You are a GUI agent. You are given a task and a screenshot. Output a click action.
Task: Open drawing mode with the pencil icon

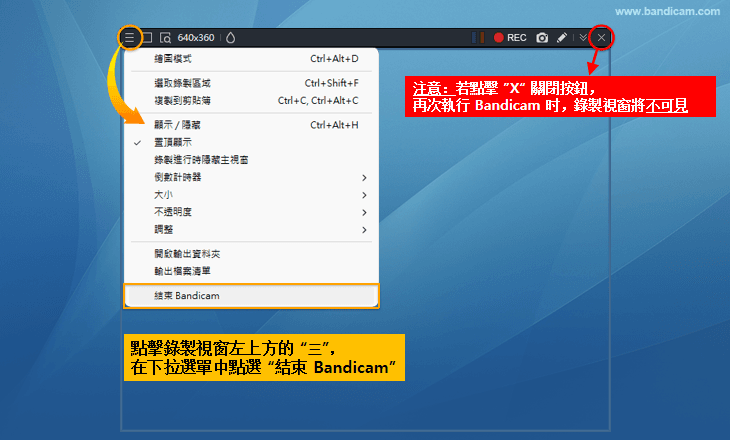click(562, 37)
